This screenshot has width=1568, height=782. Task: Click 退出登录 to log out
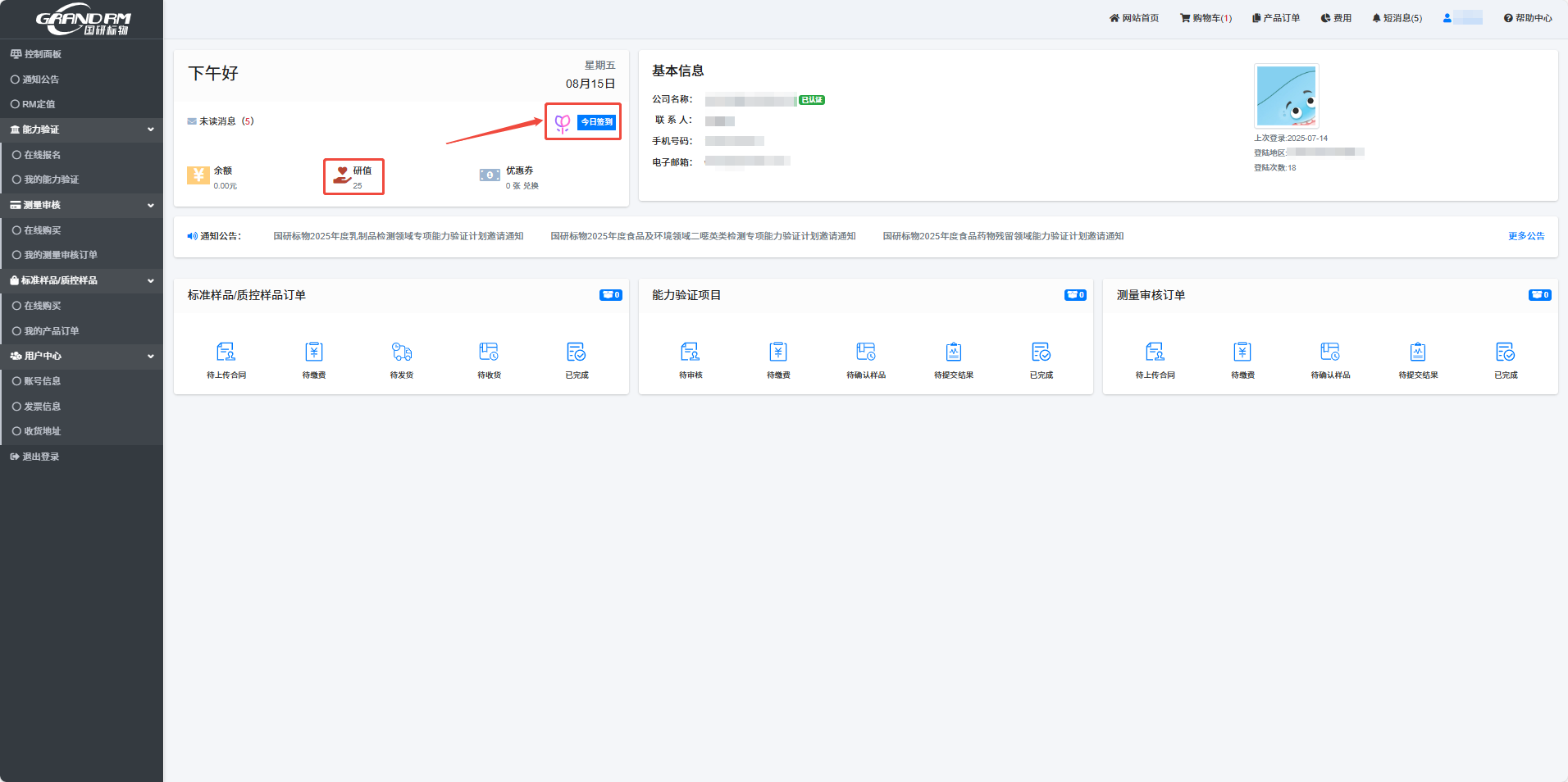coord(40,457)
